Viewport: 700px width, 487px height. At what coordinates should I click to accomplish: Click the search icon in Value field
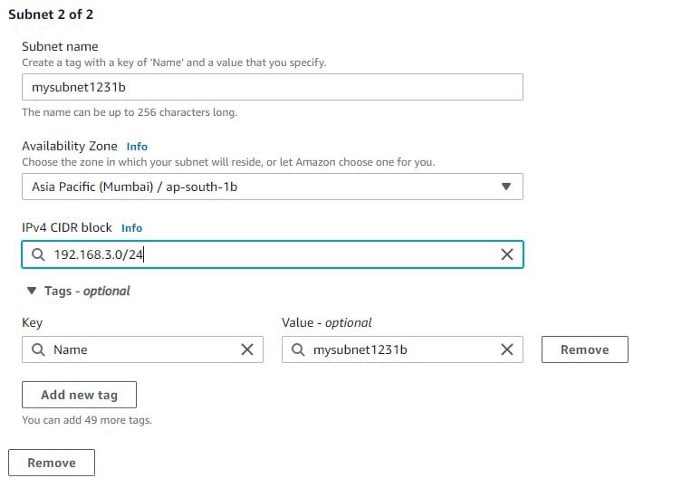tap(298, 350)
